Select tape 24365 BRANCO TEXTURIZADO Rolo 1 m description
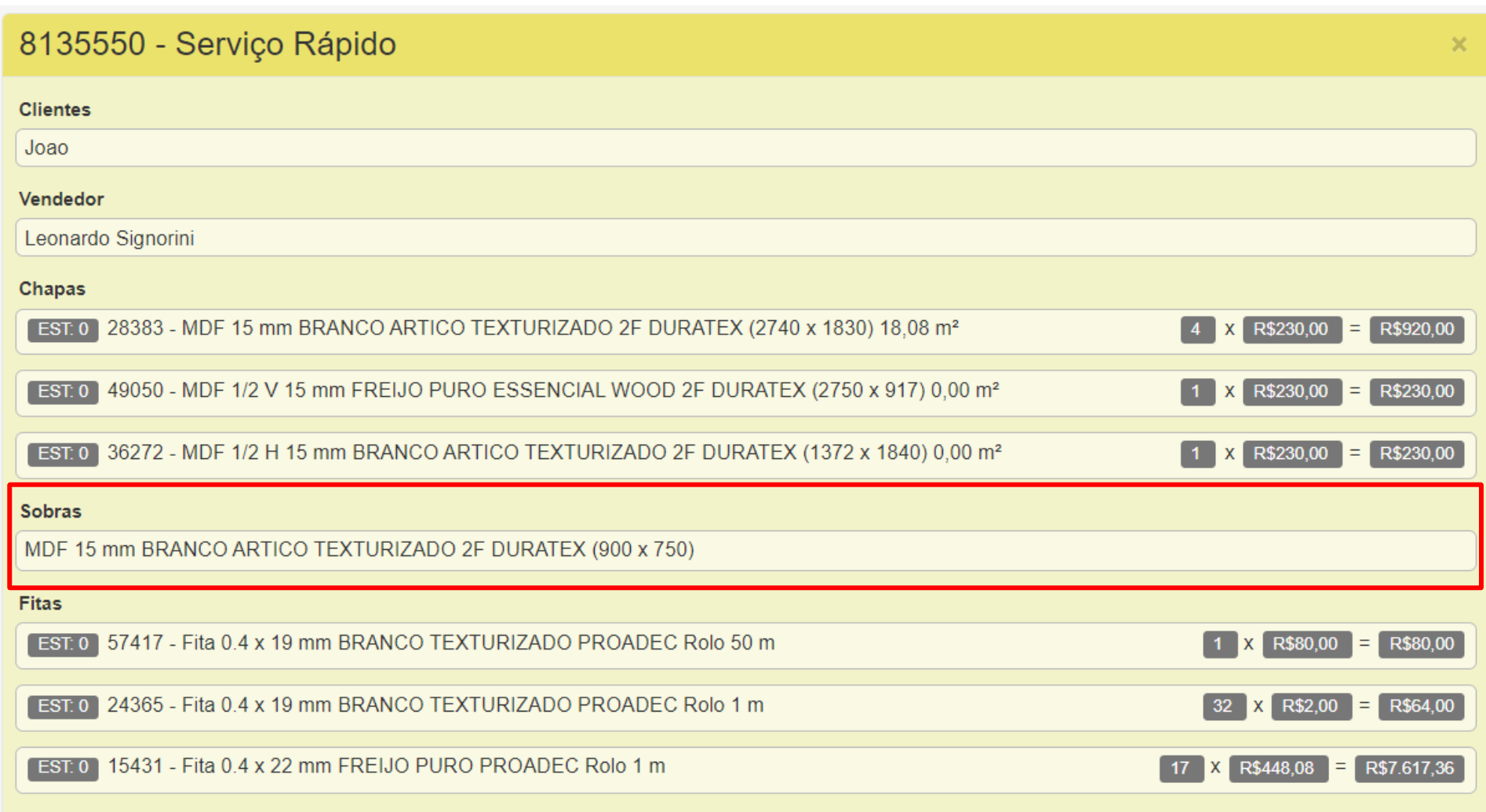 point(435,705)
